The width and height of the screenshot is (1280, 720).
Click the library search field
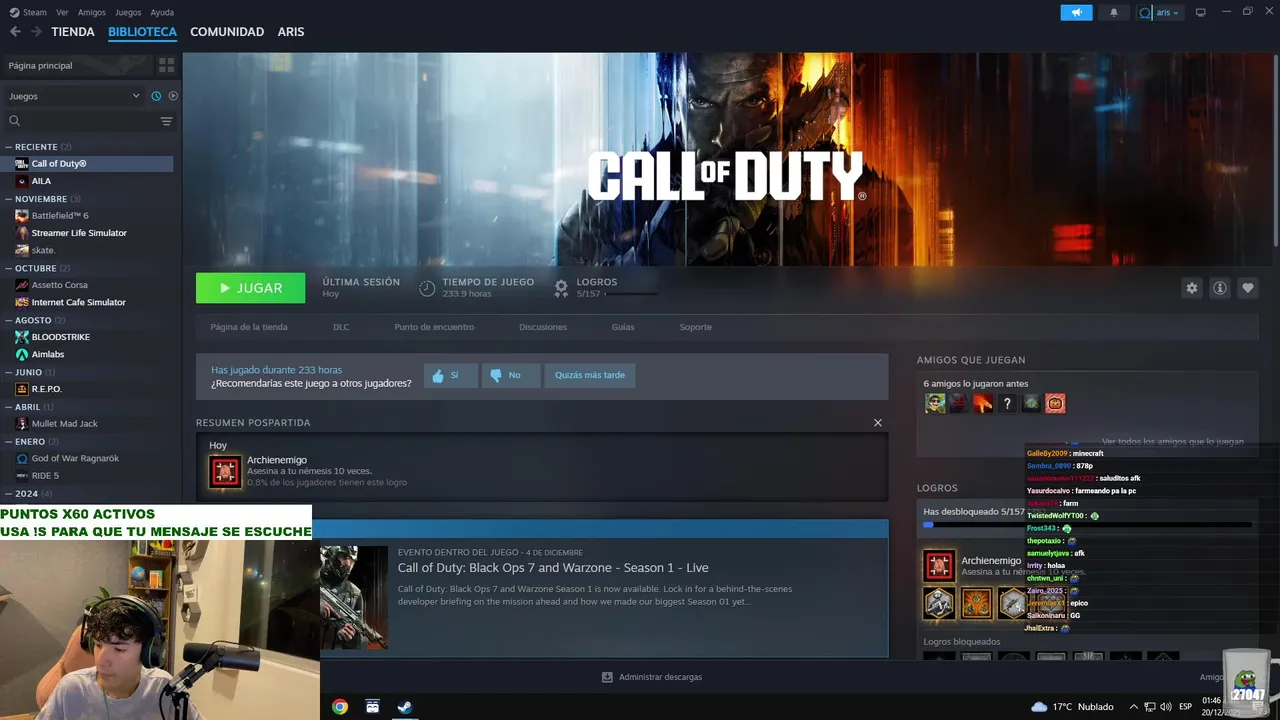80,121
